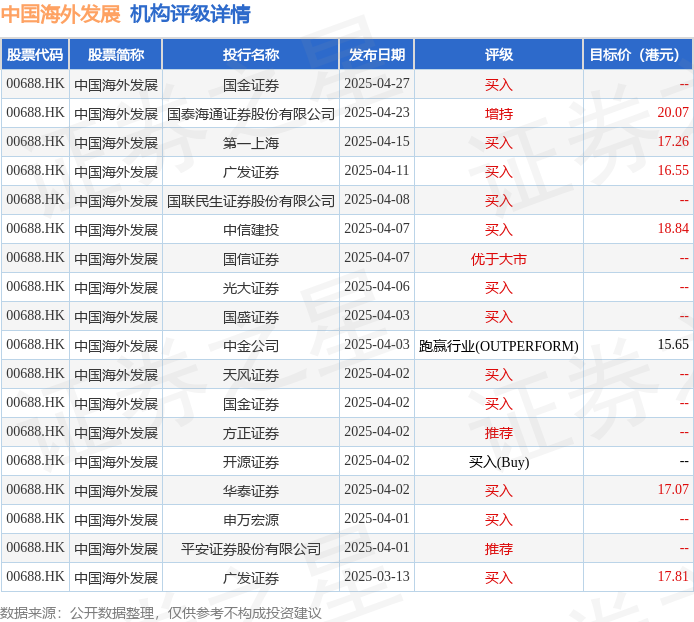Click 买入 rating in 申万宏源 row
The height and width of the screenshot is (622, 694).
[499, 520]
